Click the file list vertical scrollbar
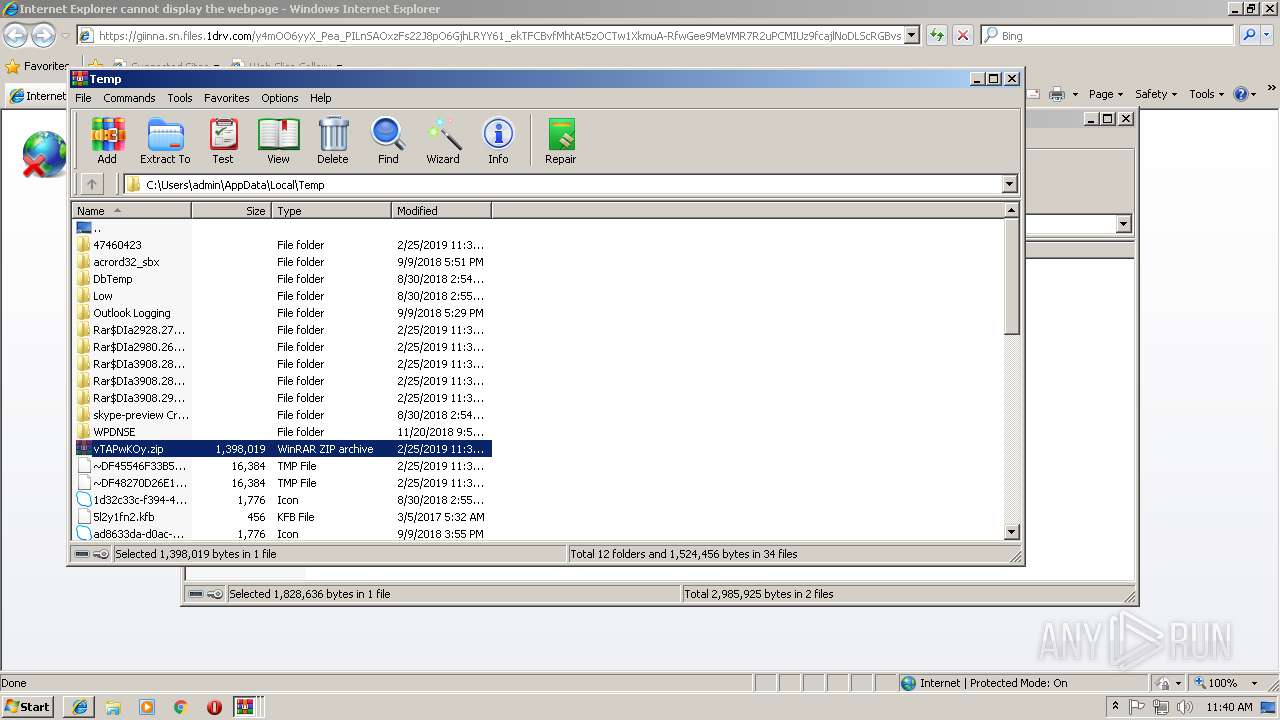The width and height of the screenshot is (1280, 720). point(1011,372)
